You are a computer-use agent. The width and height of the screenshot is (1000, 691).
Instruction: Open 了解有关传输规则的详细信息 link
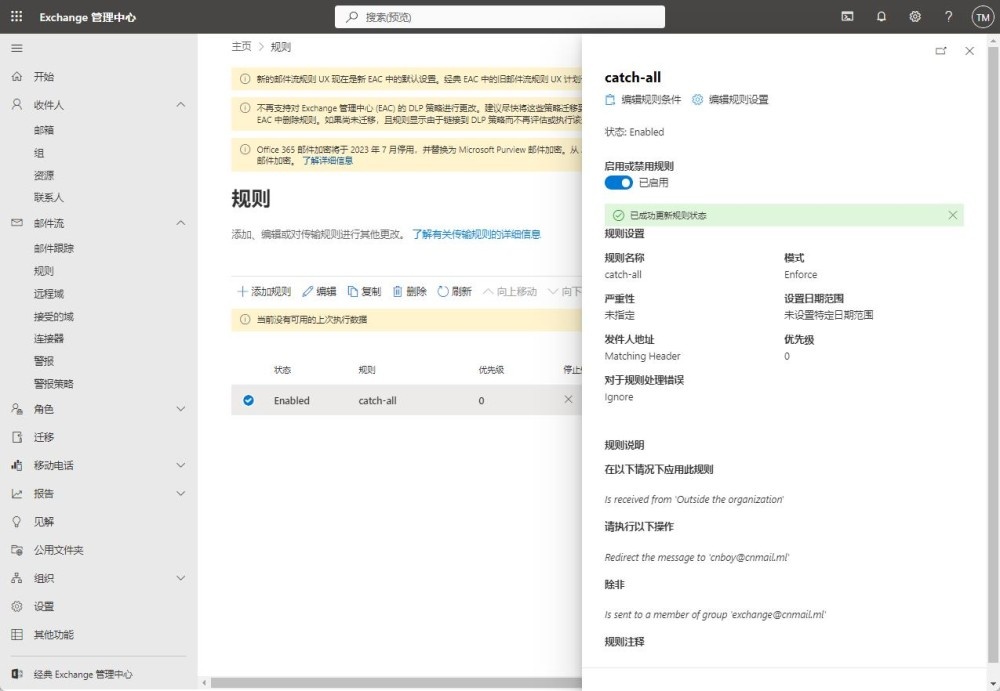click(x=476, y=234)
